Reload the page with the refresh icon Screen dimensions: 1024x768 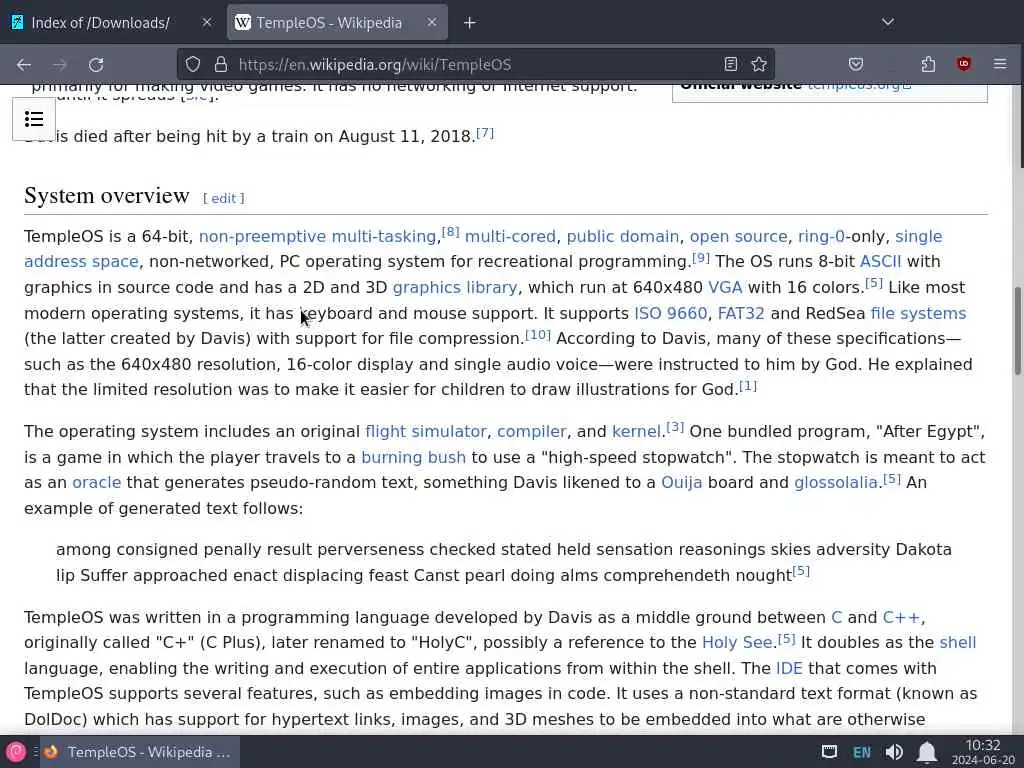coord(96,65)
